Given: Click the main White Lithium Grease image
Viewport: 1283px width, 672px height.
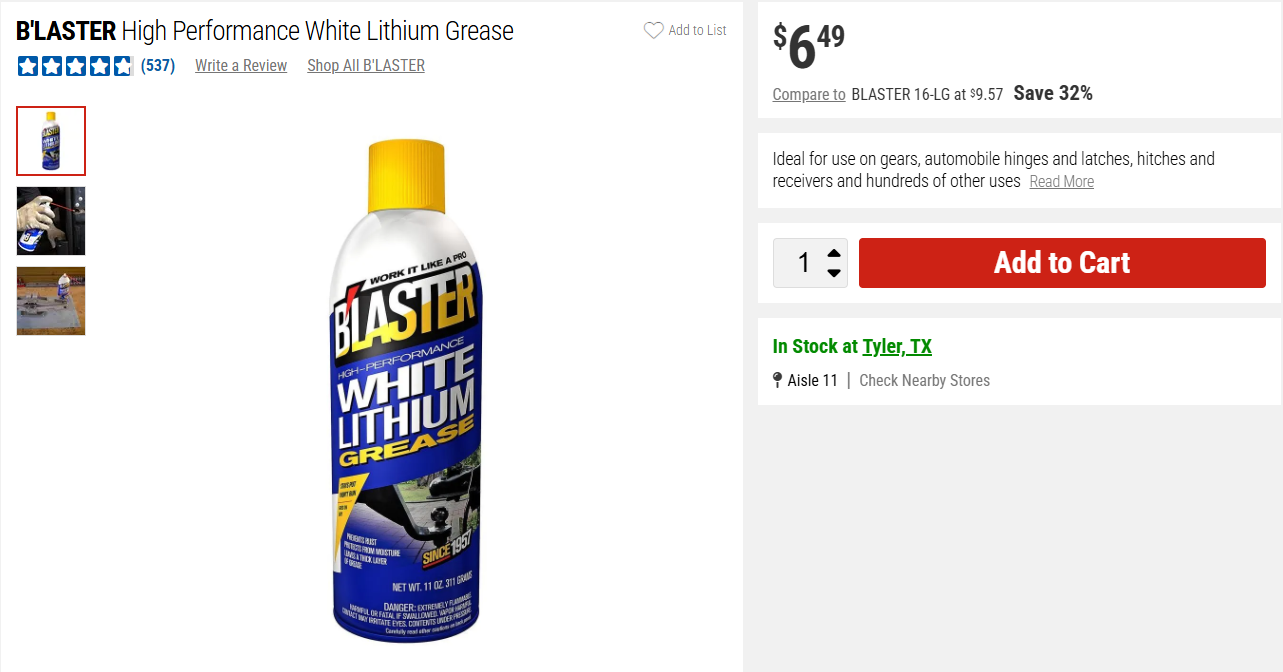Looking at the screenshot, I should [406, 390].
